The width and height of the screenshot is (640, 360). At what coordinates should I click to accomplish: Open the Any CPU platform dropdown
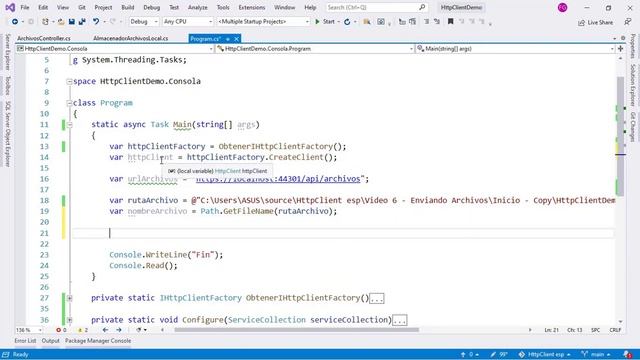point(188,22)
